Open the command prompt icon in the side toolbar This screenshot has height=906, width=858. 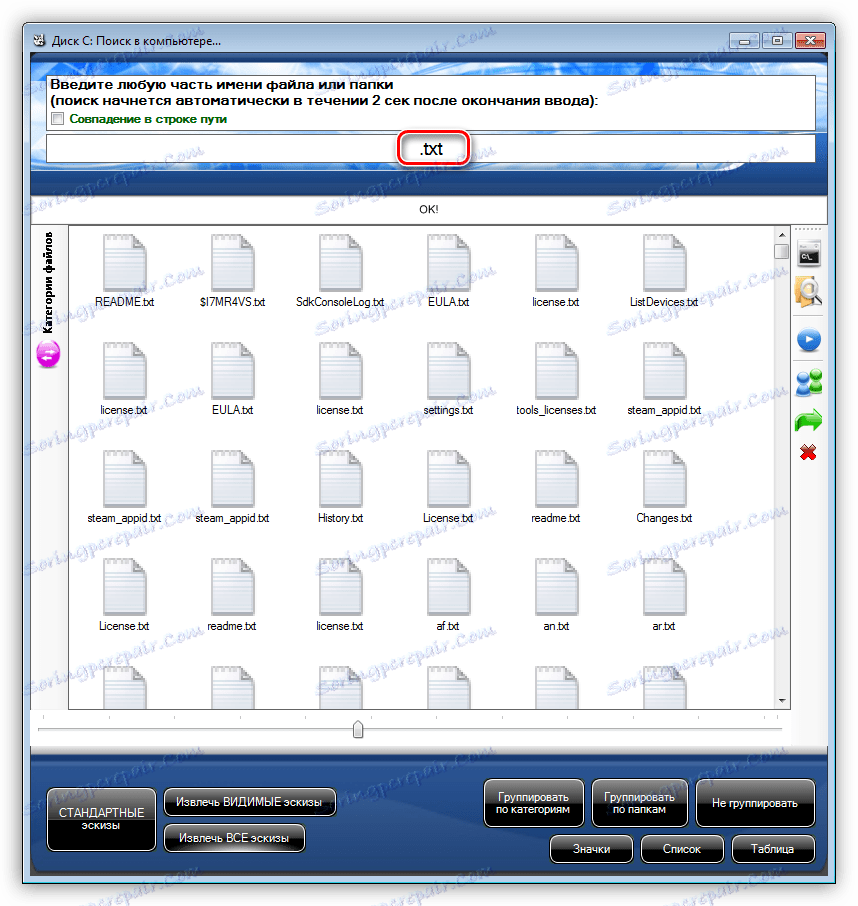(x=809, y=254)
